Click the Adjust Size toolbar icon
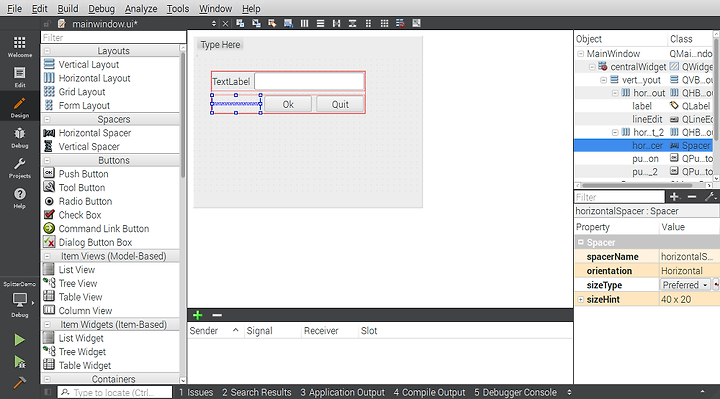Screen dimensions: 720x399 point(416,23)
